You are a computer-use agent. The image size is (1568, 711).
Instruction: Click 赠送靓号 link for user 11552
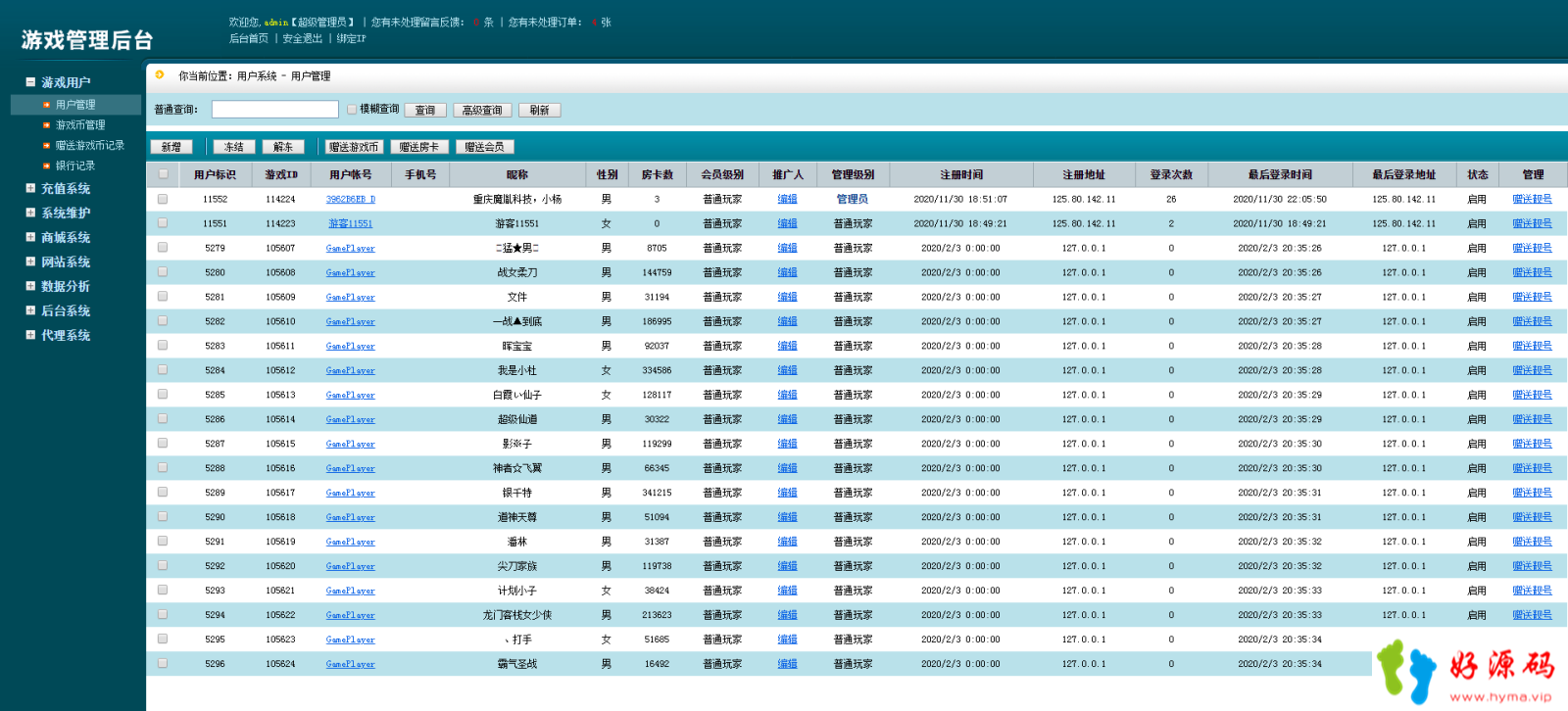click(1532, 199)
